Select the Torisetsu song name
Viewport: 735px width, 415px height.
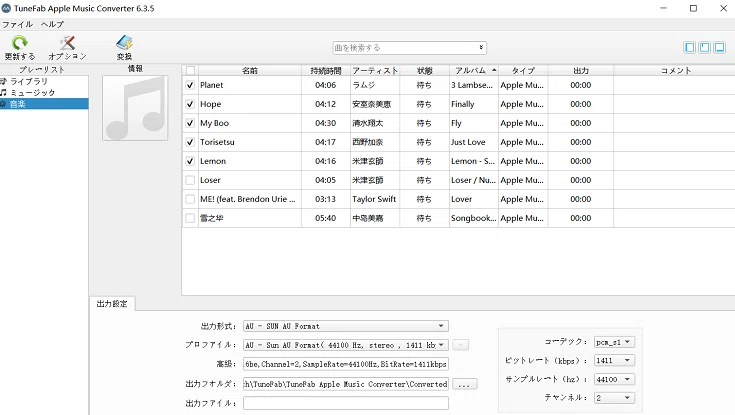coord(217,142)
